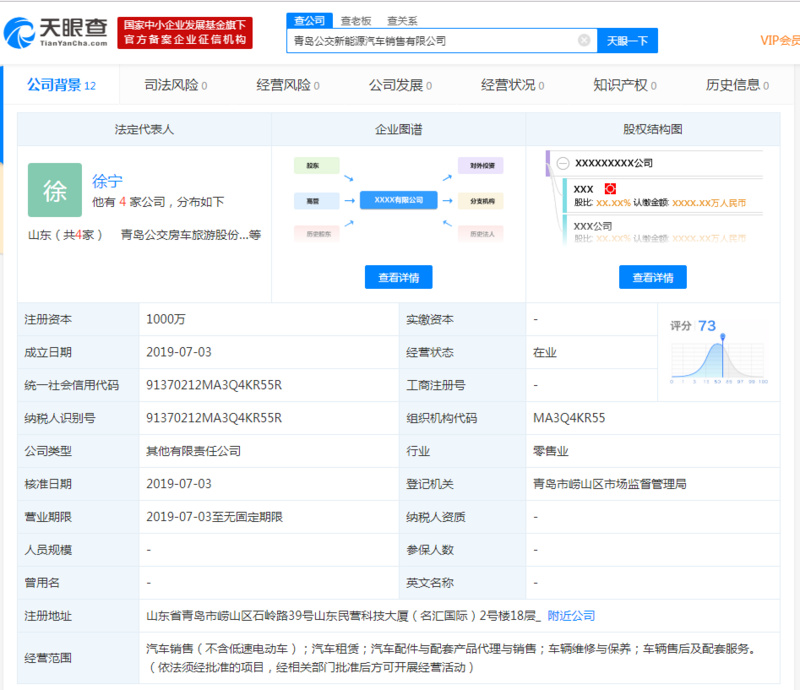Open the 历史信息 tab
Image resolution: width=800 pixels, height=690 pixels.
(x=737, y=85)
